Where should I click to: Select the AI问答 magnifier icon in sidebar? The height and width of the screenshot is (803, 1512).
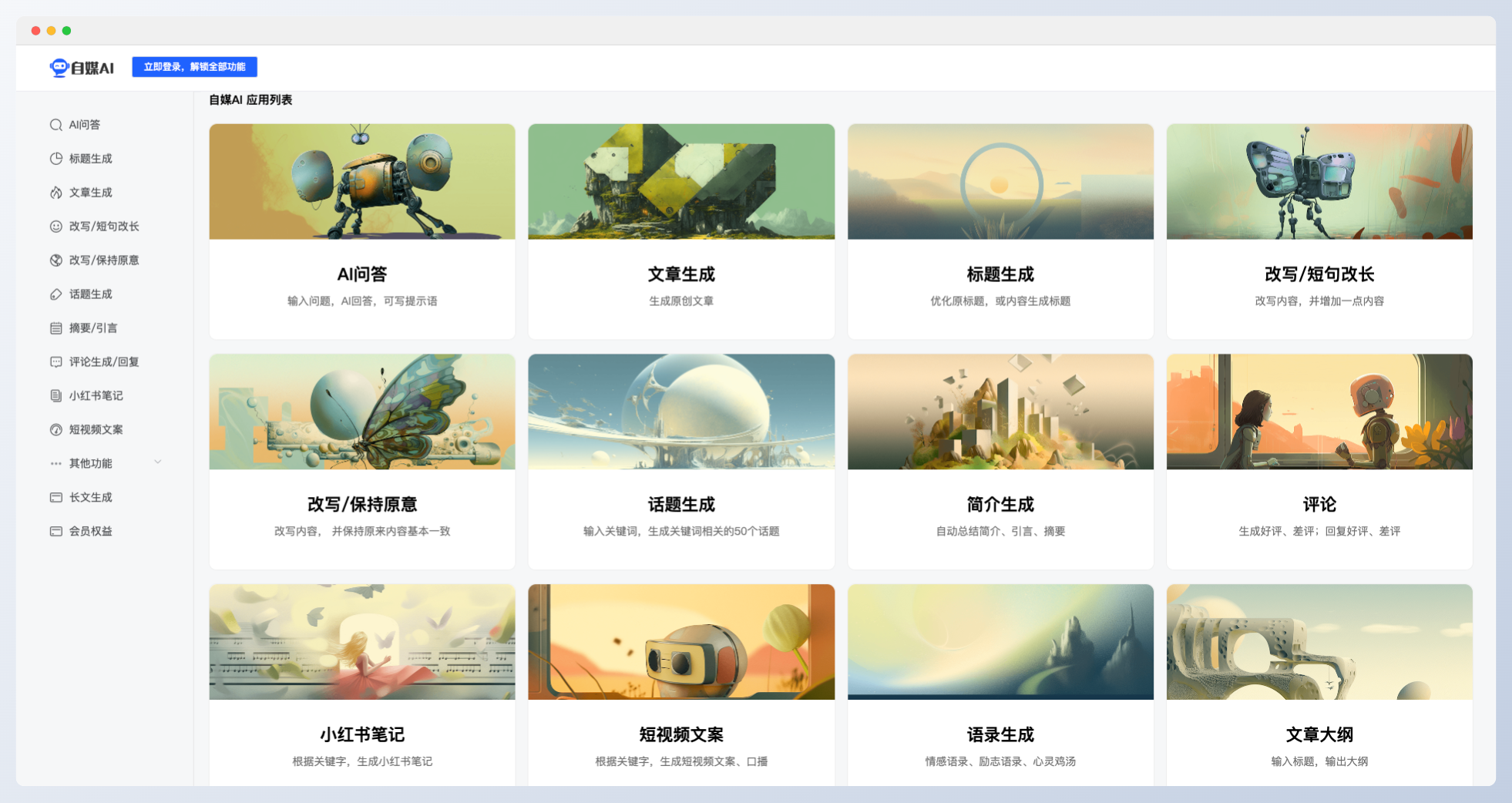point(55,124)
